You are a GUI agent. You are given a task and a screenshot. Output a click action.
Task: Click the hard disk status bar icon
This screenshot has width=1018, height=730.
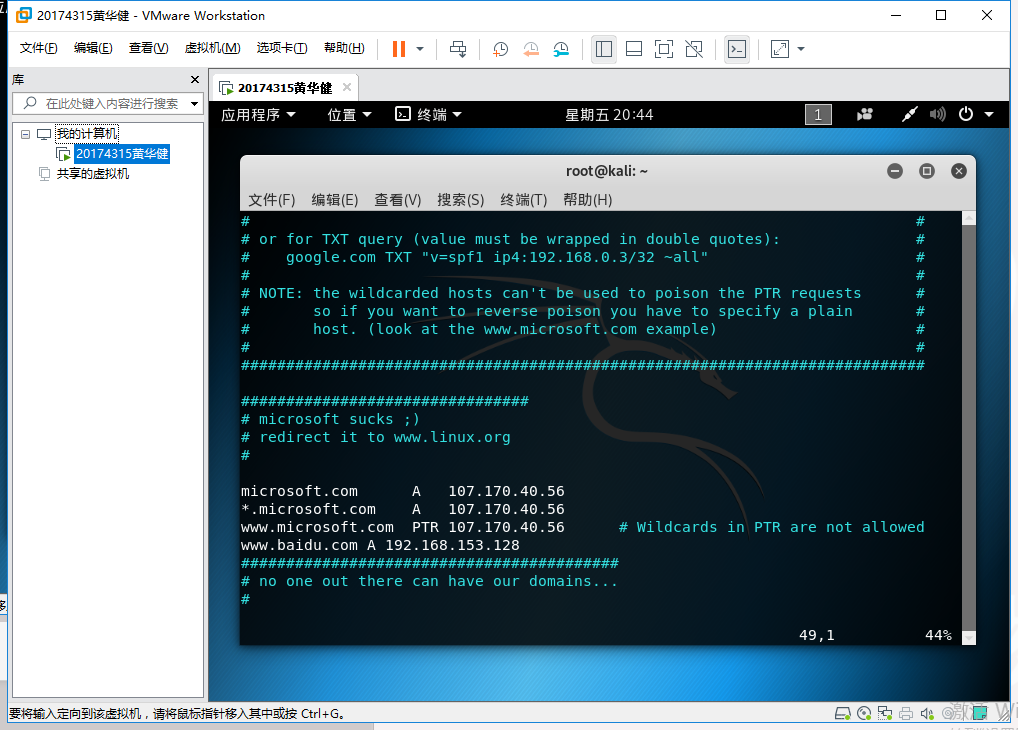[x=843, y=714]
